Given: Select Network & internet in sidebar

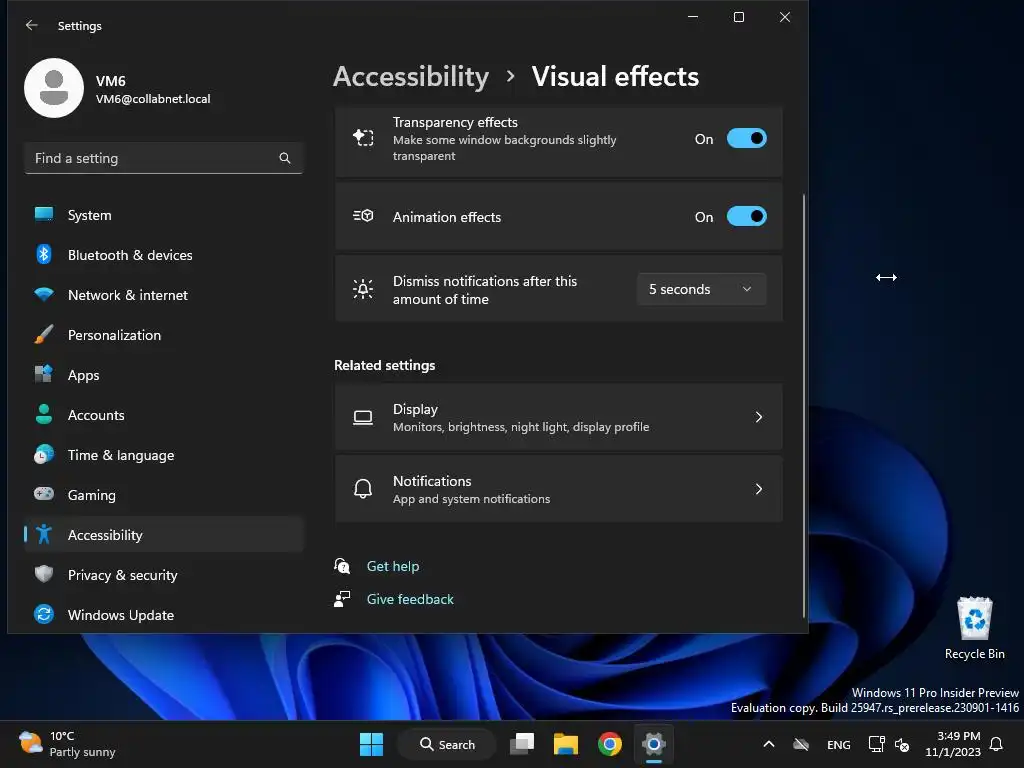Looking at the screenshot, I should click(164, 295).
